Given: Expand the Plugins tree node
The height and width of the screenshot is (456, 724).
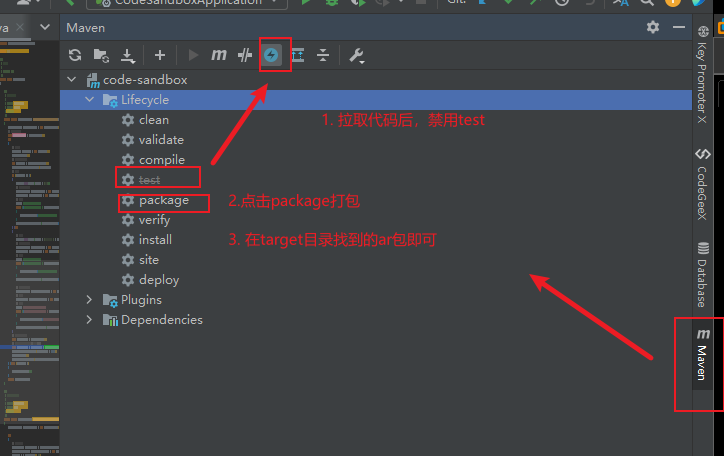Looking at the screenshot, I should click(x=90, y=300).
